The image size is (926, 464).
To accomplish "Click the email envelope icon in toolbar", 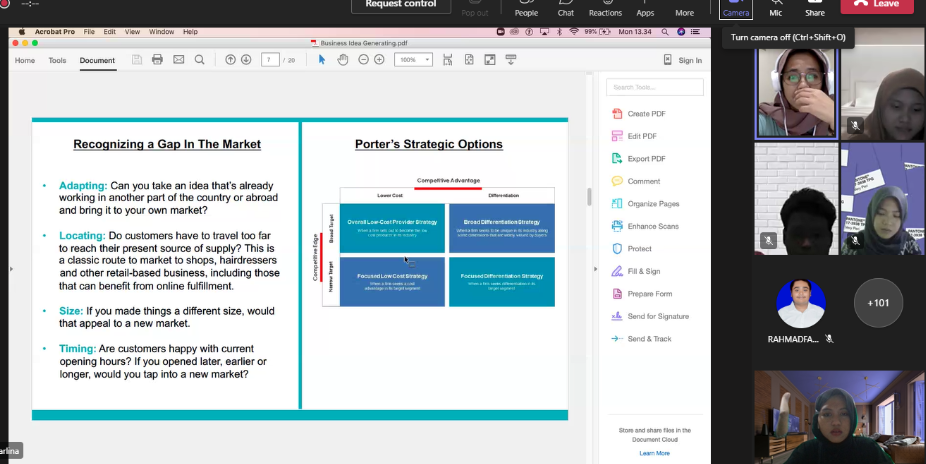I will click(x=179, y=60).
